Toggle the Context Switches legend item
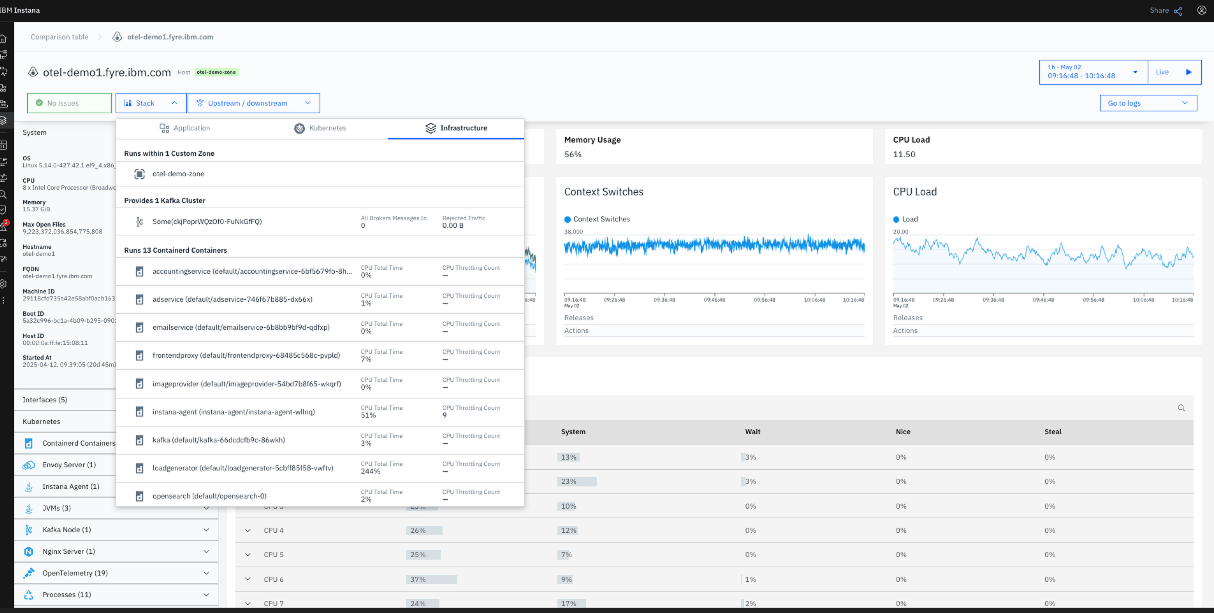This screenshot has height=613, width=1214. coord(598,218)
